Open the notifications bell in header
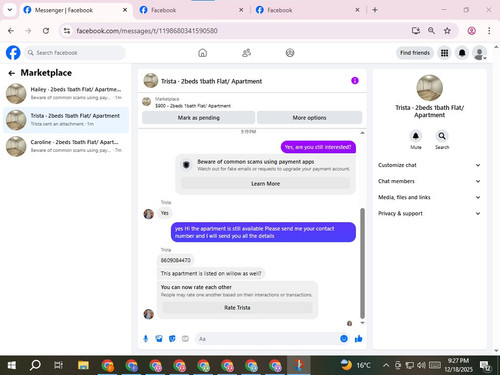Screen dimensions: 500x375 (462, 53)
